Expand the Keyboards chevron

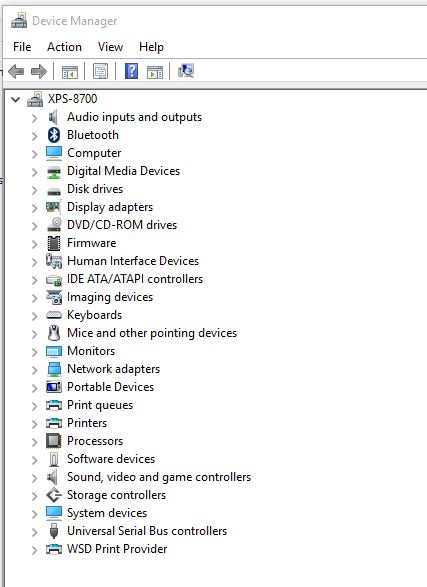click(34, 316)
